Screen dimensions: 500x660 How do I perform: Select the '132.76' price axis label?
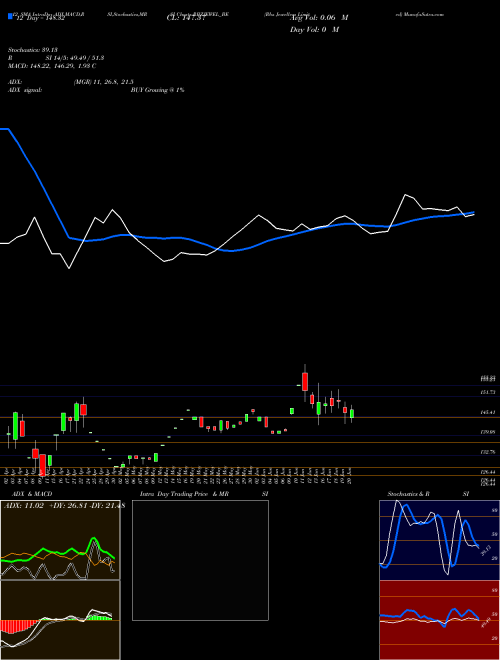(488, 452)
